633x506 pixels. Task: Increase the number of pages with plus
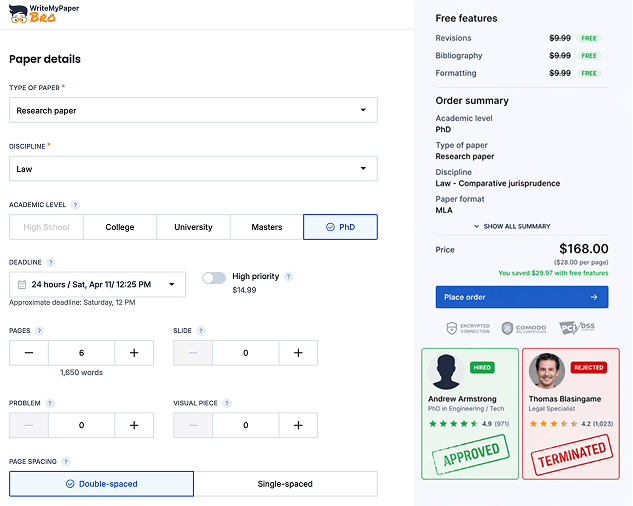[x=134, y=353]
